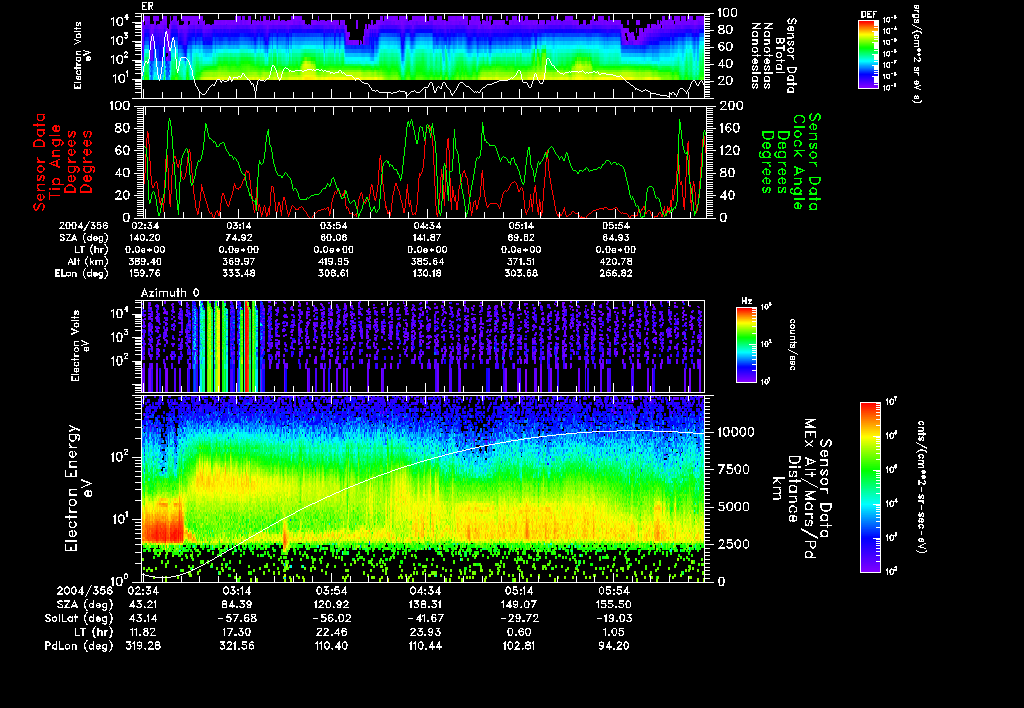Click the Alt value 369.97

click(x=239, y=261)
